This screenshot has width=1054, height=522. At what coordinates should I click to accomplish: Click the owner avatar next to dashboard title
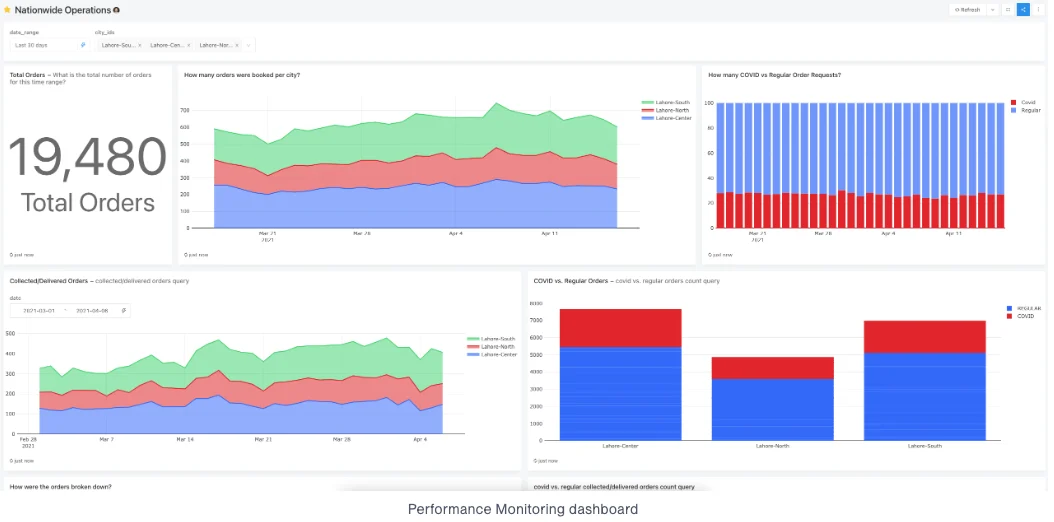click(116, 10)
